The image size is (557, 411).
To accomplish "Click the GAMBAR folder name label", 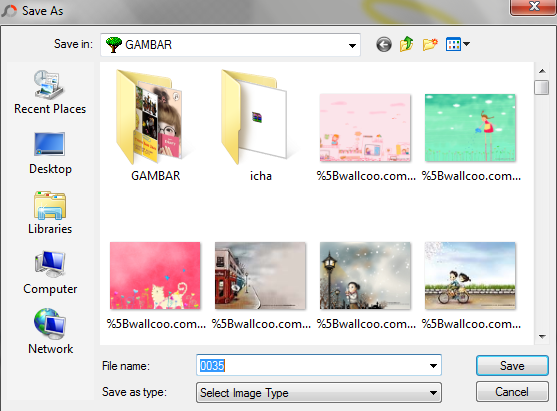I will (156, 176).
